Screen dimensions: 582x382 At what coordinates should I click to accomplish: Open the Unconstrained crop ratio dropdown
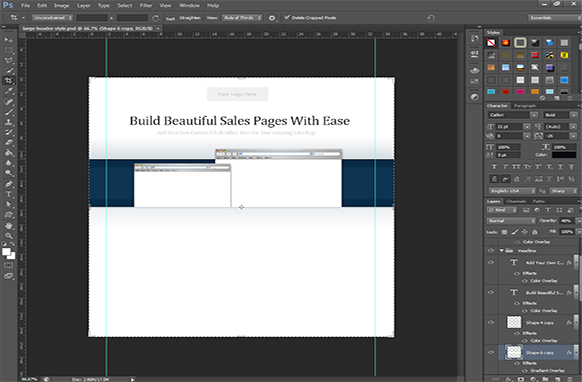point(52,18)
